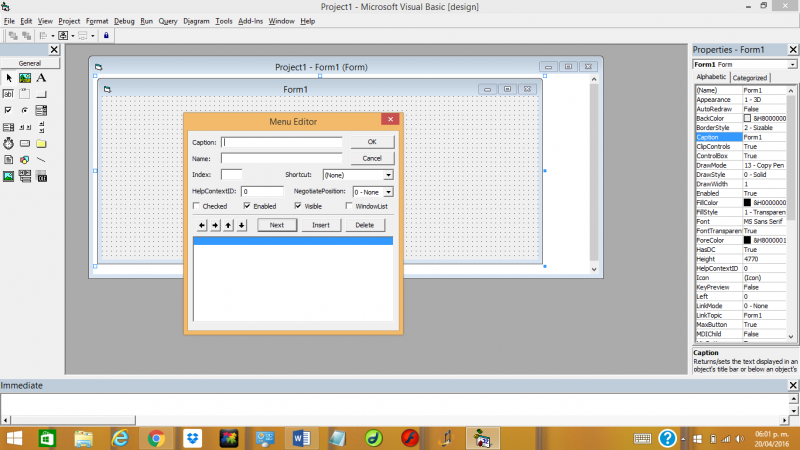
Task: Open the Align toolbar dropdown arrow
Action: 53,36
